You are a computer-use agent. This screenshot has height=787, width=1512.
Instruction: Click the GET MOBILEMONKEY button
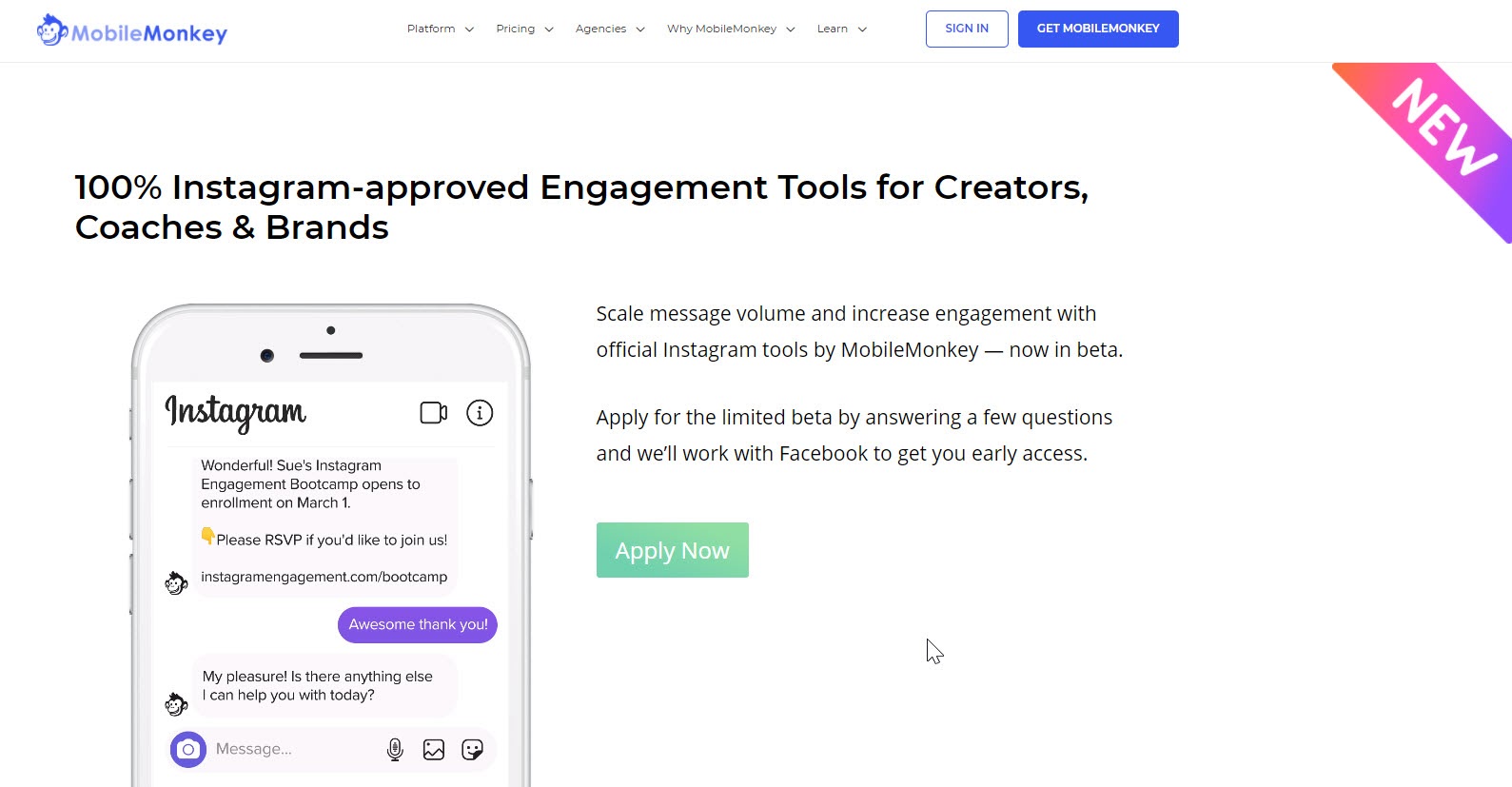[x=1098, y=29]
